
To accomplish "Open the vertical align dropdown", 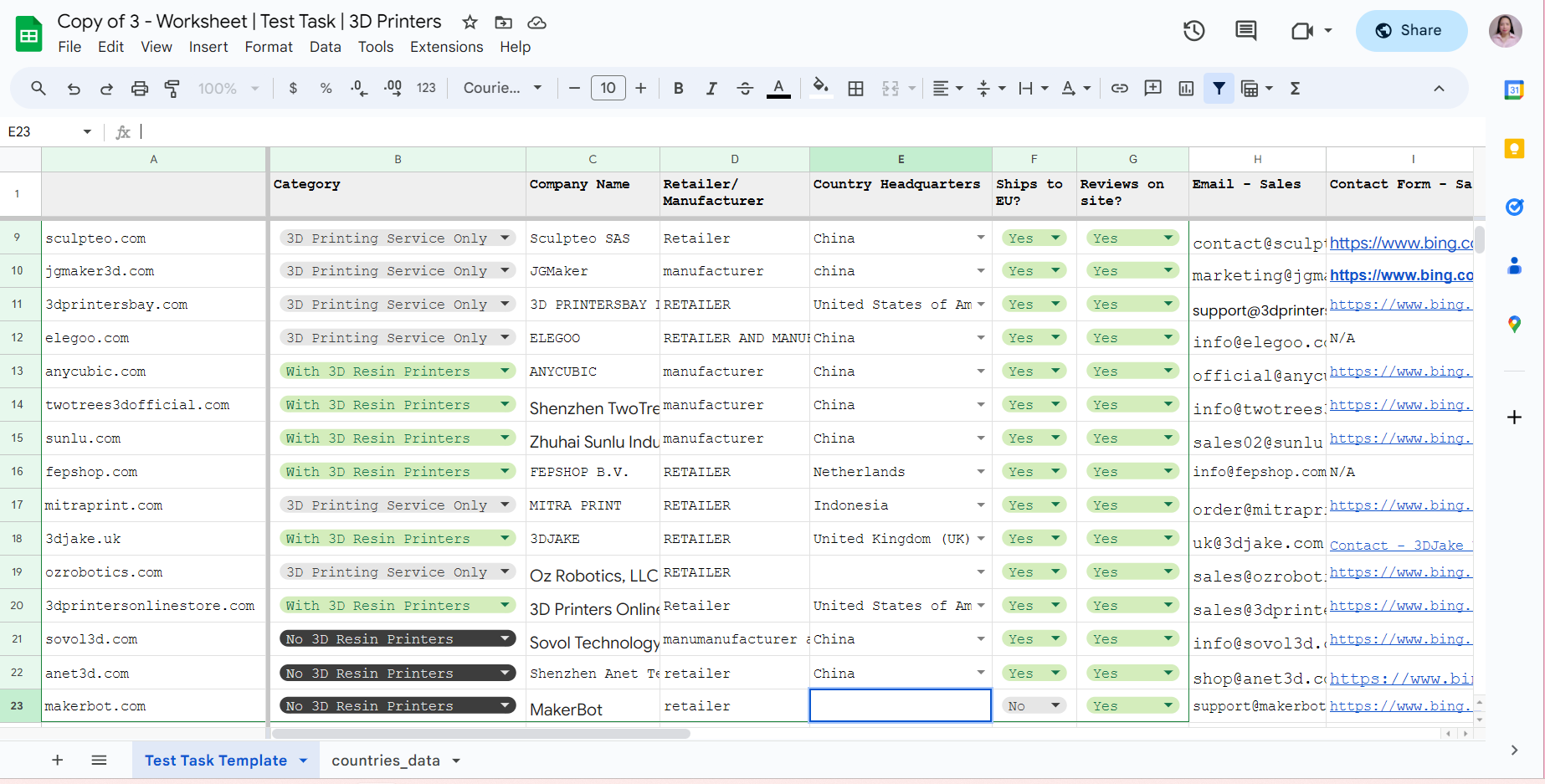I will click(991, 88).
